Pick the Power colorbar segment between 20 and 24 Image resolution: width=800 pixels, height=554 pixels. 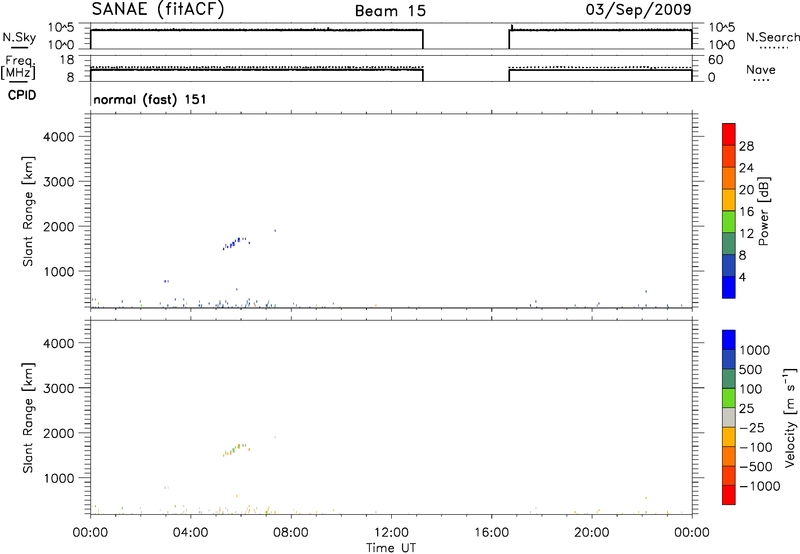coord(729,178)
